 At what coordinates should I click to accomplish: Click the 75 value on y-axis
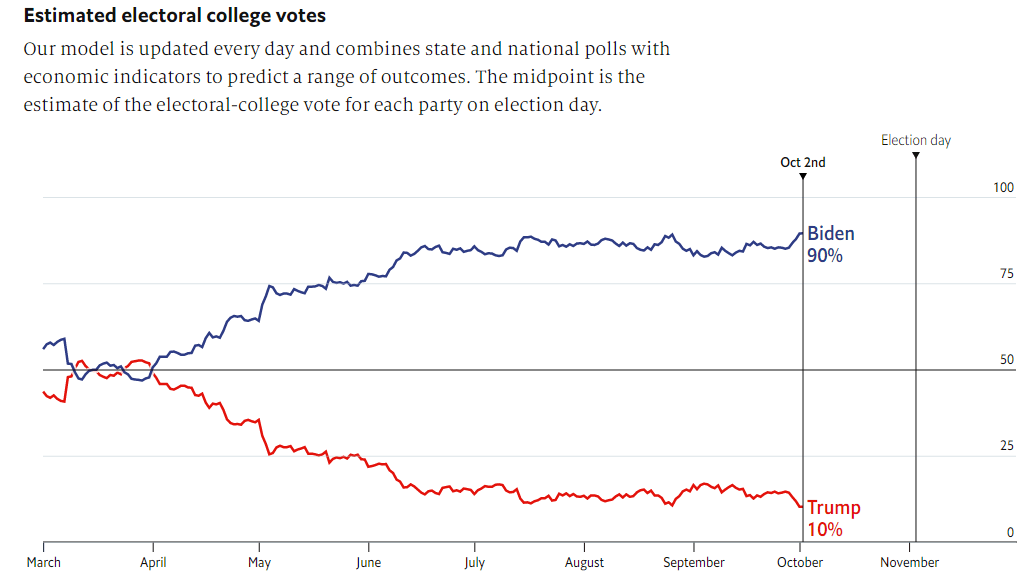coord(1007,274)
